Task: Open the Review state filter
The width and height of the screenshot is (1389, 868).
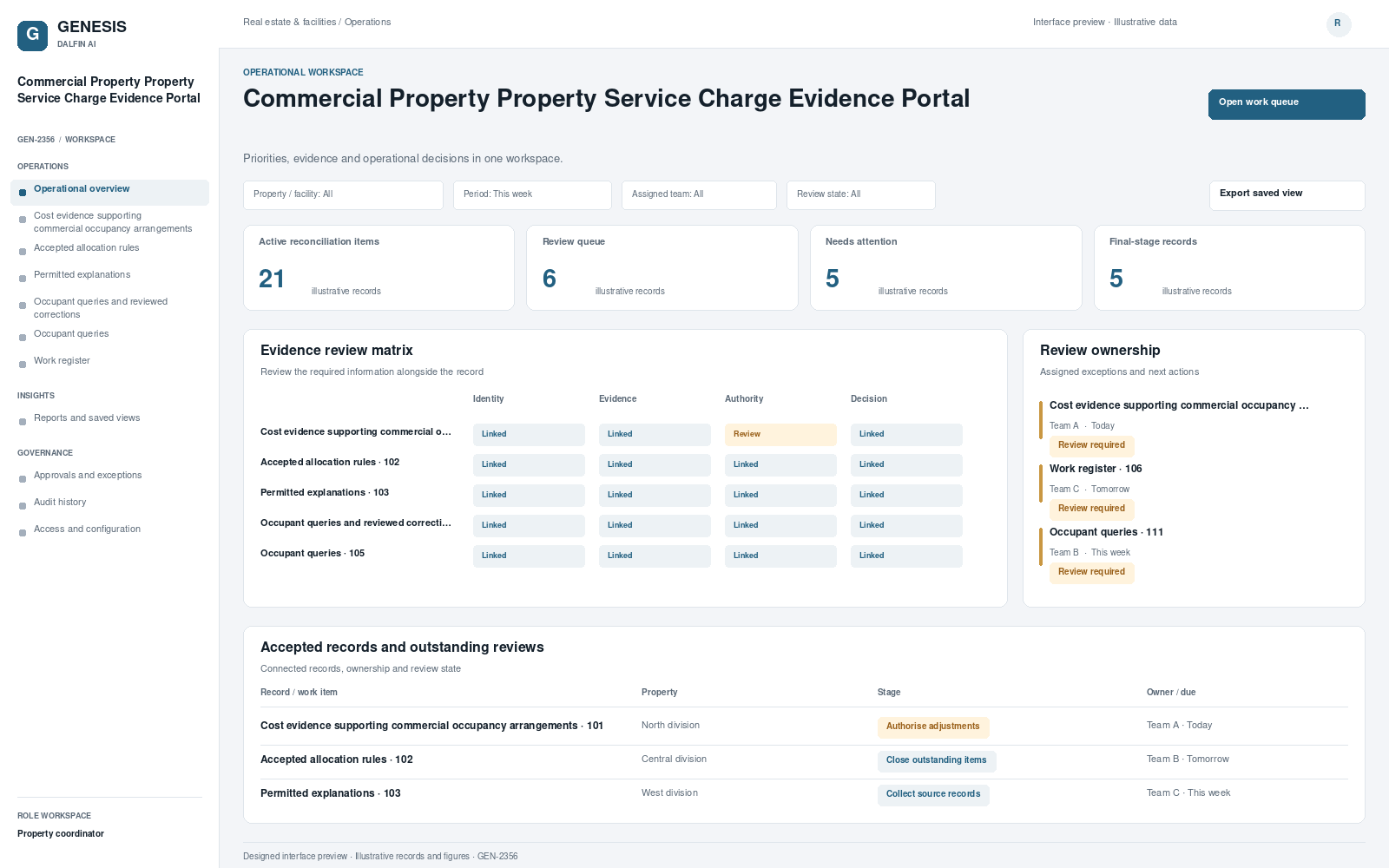Action: click(x=861, y=195)
